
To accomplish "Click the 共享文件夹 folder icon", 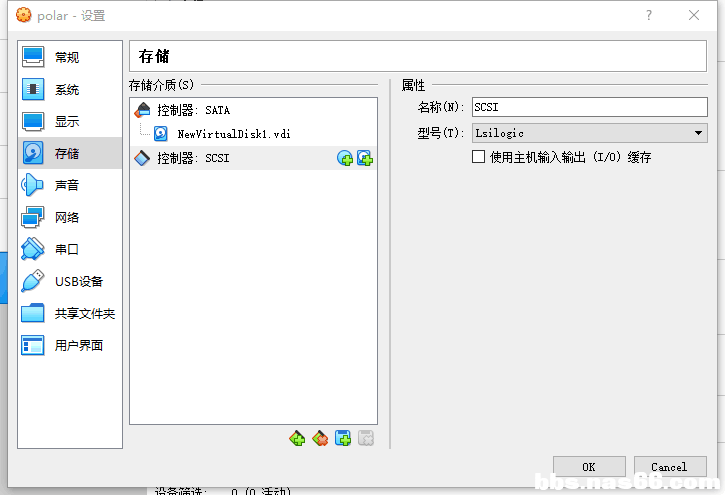I will 33,313.
